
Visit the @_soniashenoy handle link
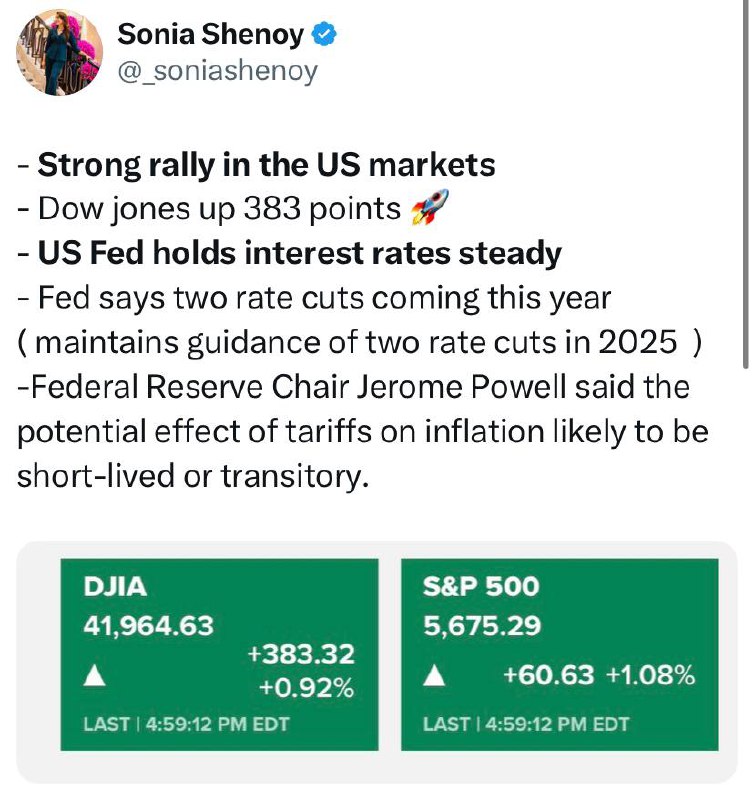(217, 71)
